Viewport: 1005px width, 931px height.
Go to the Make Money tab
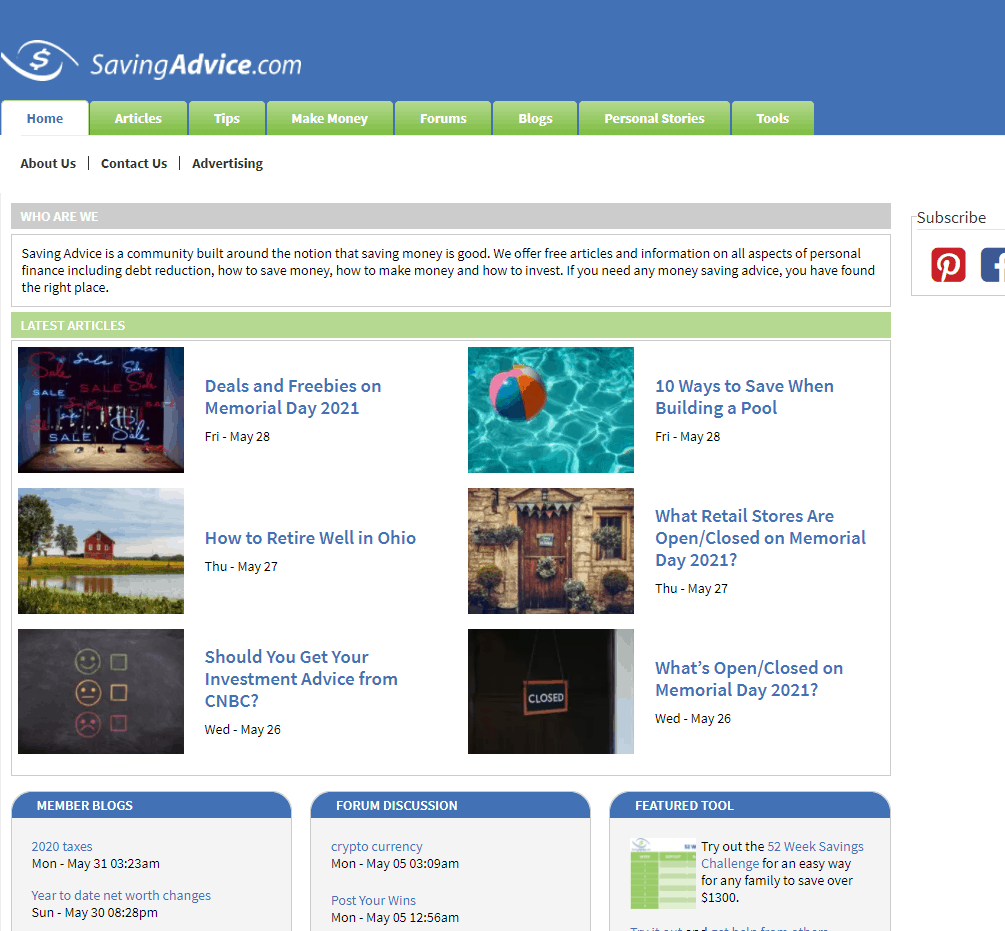(x=329, y=118)
